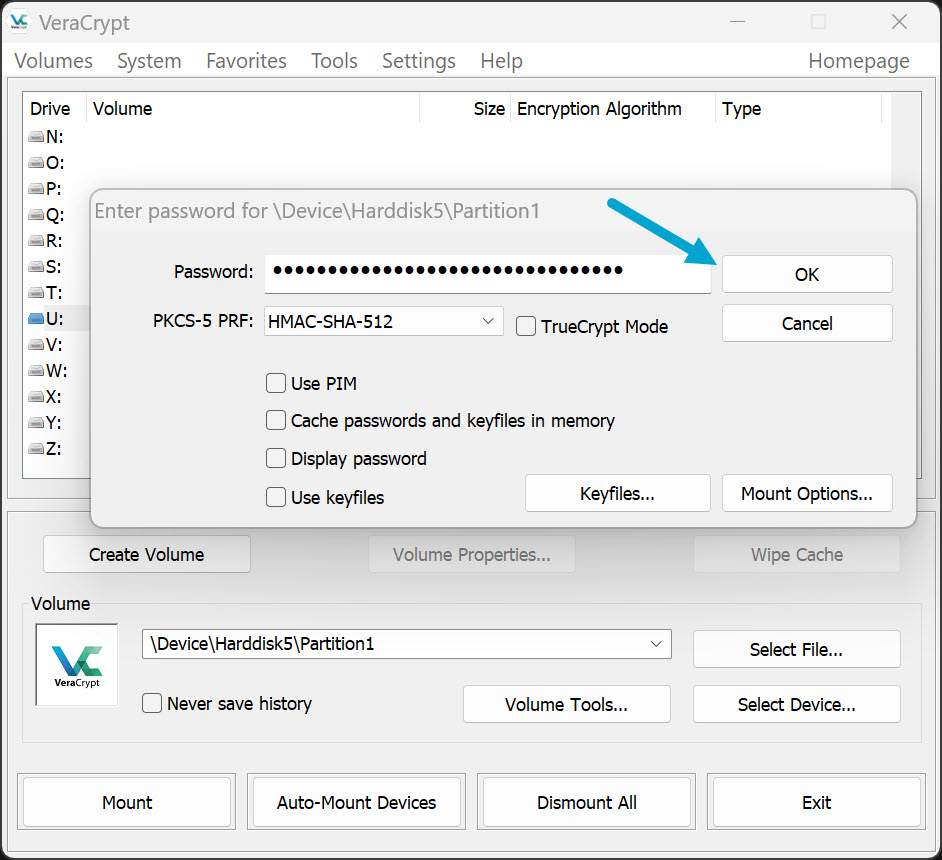Expand the volume path dropdown
Image resolution: width=942 pixels, height=860 pixels.
pyautogui.click(x=656, y=644)
